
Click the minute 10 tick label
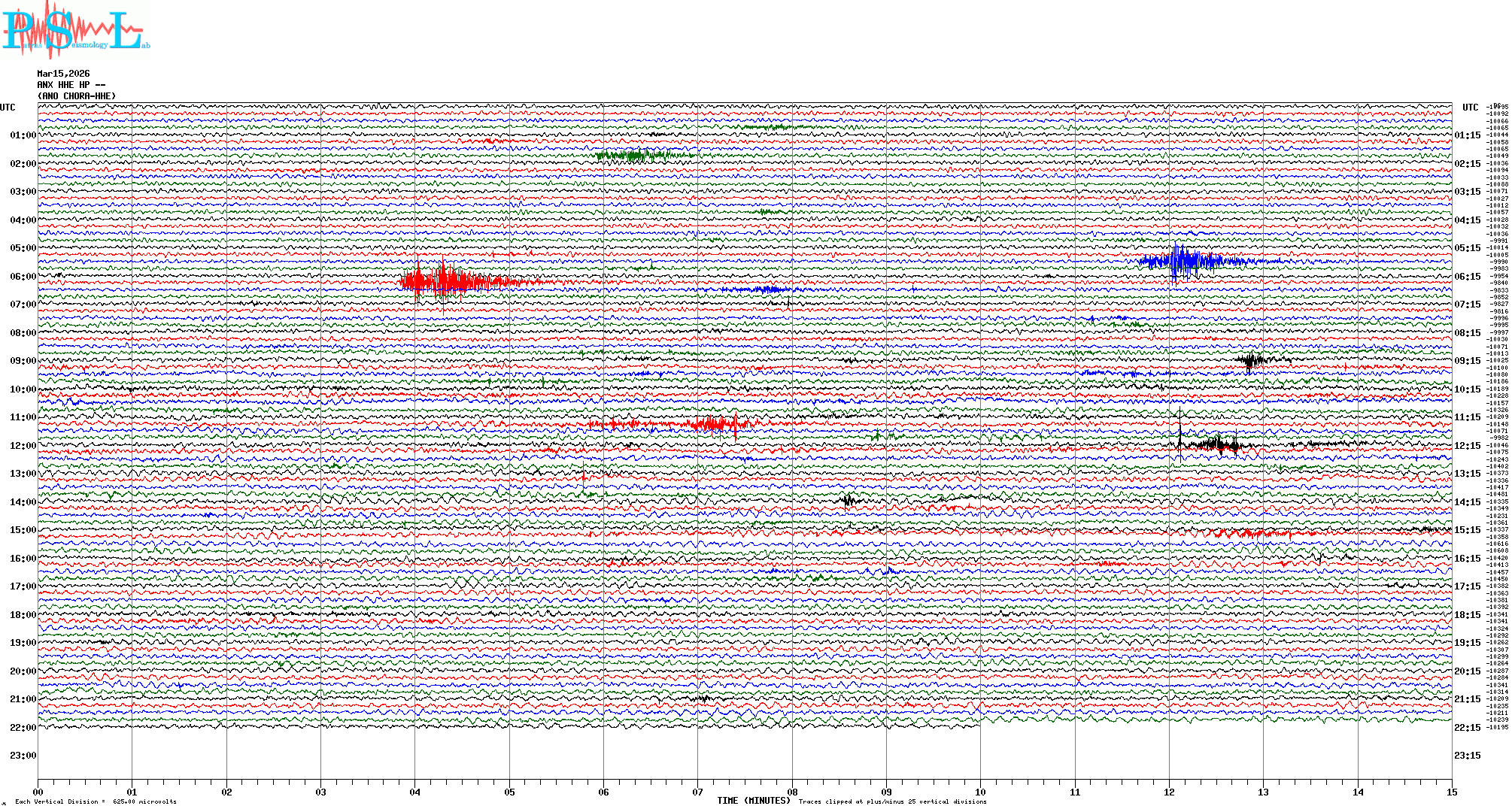click(x=980, y=792)
